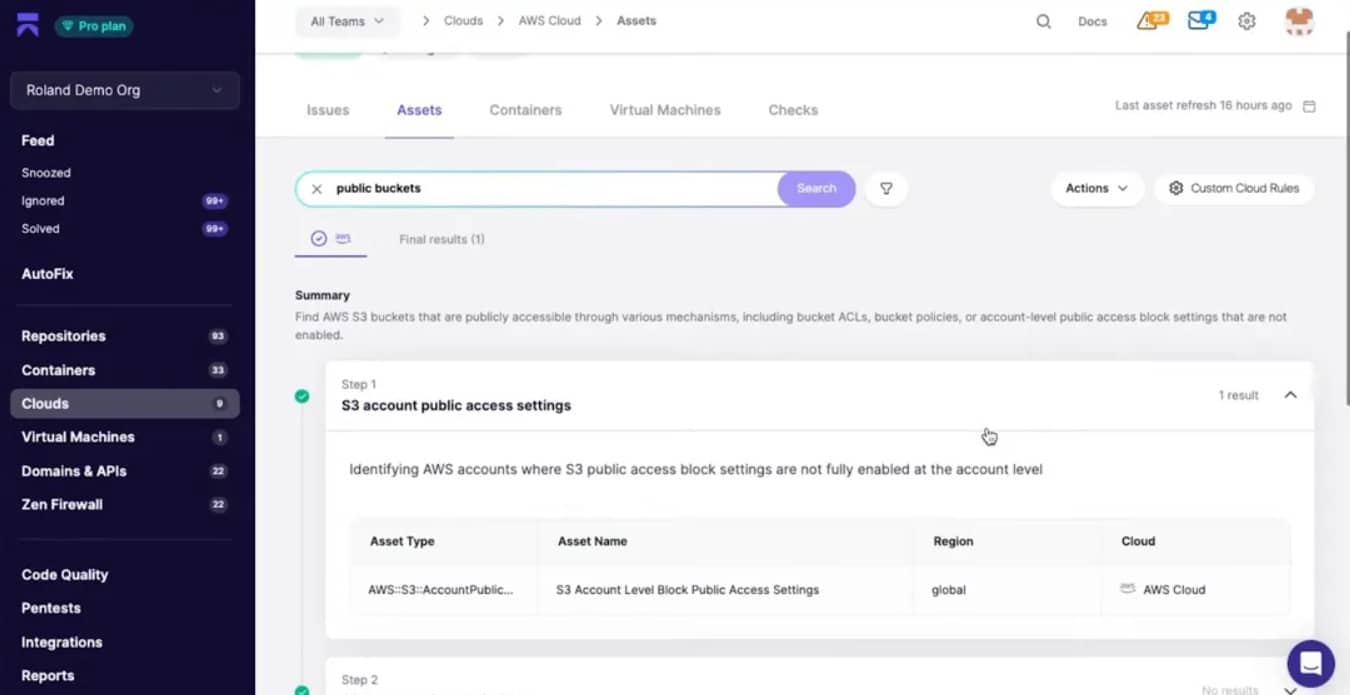Go to Clouds in the breadcrumb
This screenshot has height=695, width=1350.
[463, 21]
